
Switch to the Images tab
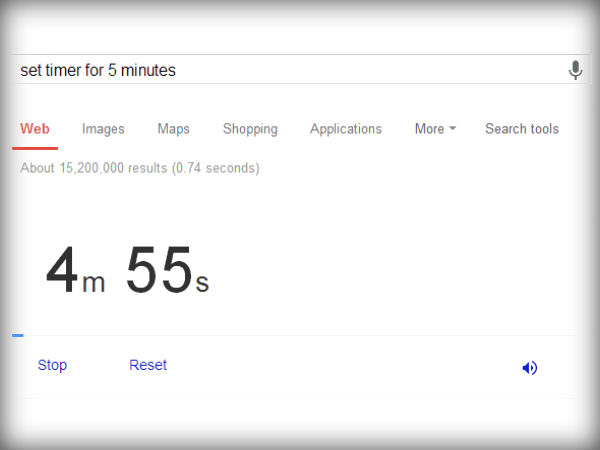pos(103,129)
